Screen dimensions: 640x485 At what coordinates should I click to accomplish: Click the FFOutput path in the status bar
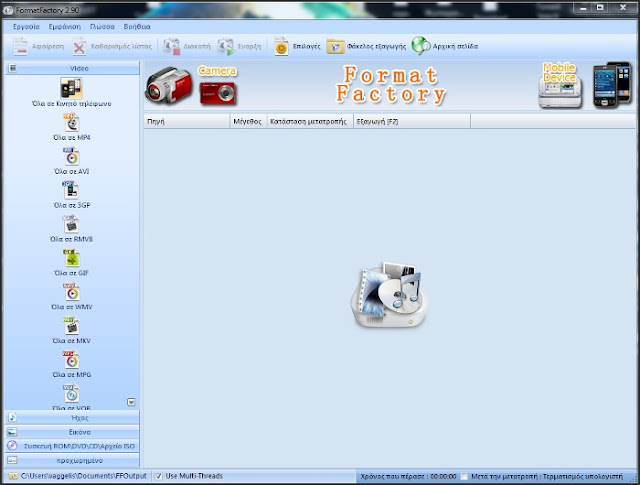tap(84, 476)
